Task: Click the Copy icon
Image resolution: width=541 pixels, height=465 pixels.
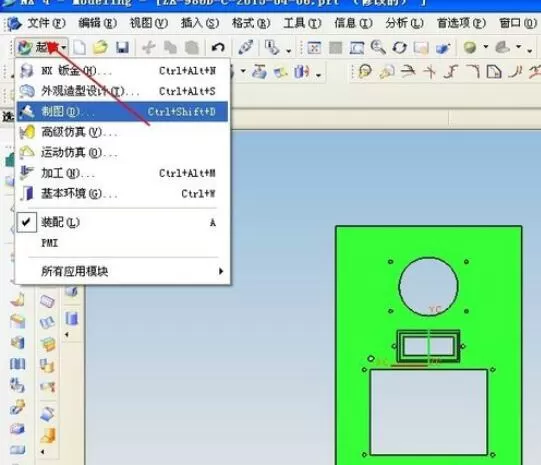Action: pos(170,47)
